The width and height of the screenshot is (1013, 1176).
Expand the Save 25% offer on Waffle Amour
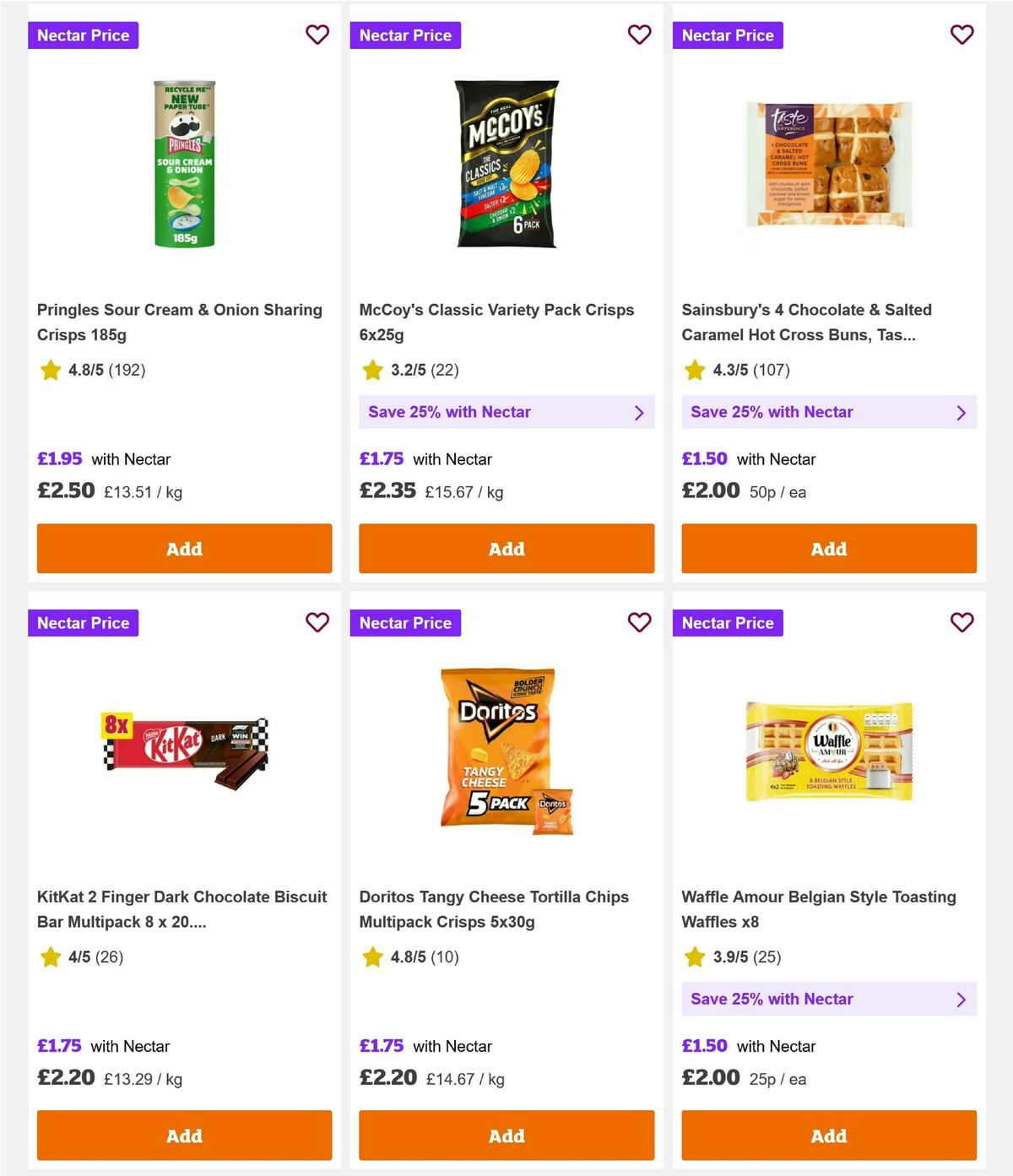(x=829, y=999)
